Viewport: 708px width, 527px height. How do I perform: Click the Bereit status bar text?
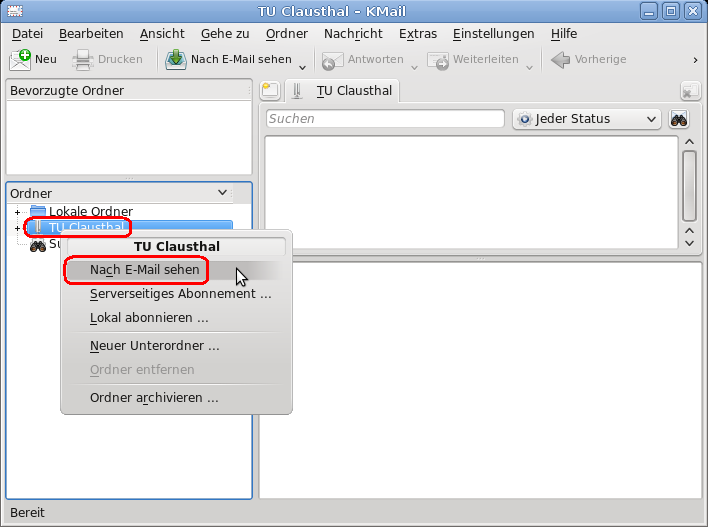[28, 513]
